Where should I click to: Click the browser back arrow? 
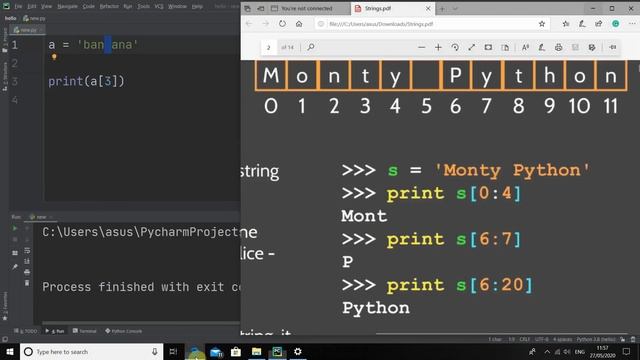click(249, 24)
